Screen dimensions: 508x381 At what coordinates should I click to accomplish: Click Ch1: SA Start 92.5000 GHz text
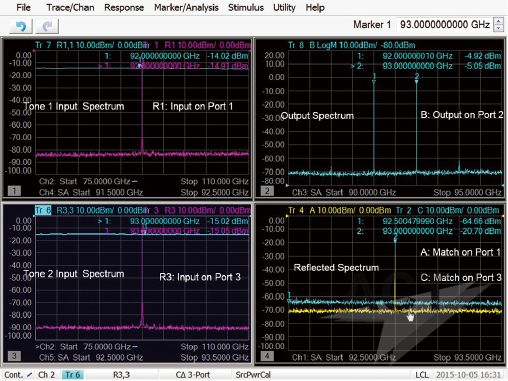click(x=344, y=357)
